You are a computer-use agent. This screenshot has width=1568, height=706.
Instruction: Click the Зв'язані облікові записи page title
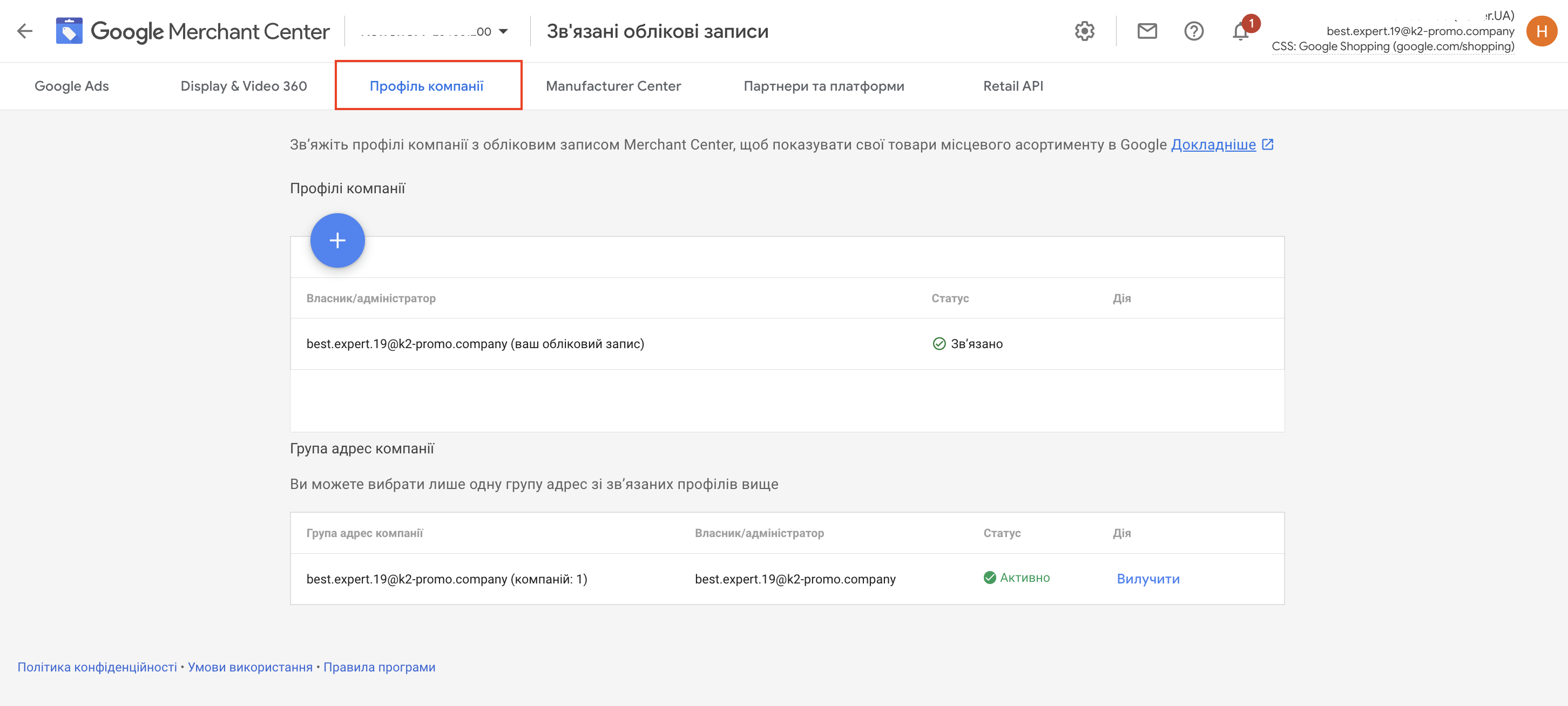[x=658, y=31]
